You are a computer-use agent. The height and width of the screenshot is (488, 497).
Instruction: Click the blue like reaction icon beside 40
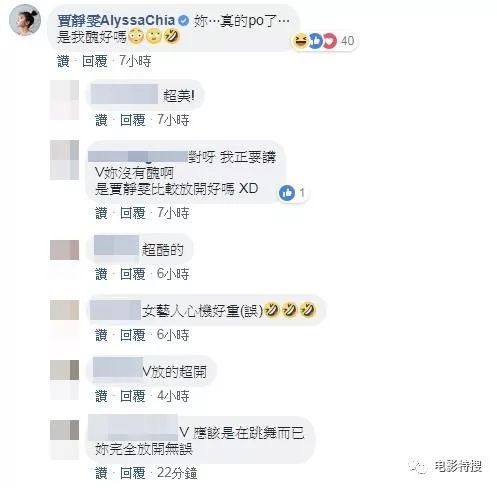coord(315,41)
